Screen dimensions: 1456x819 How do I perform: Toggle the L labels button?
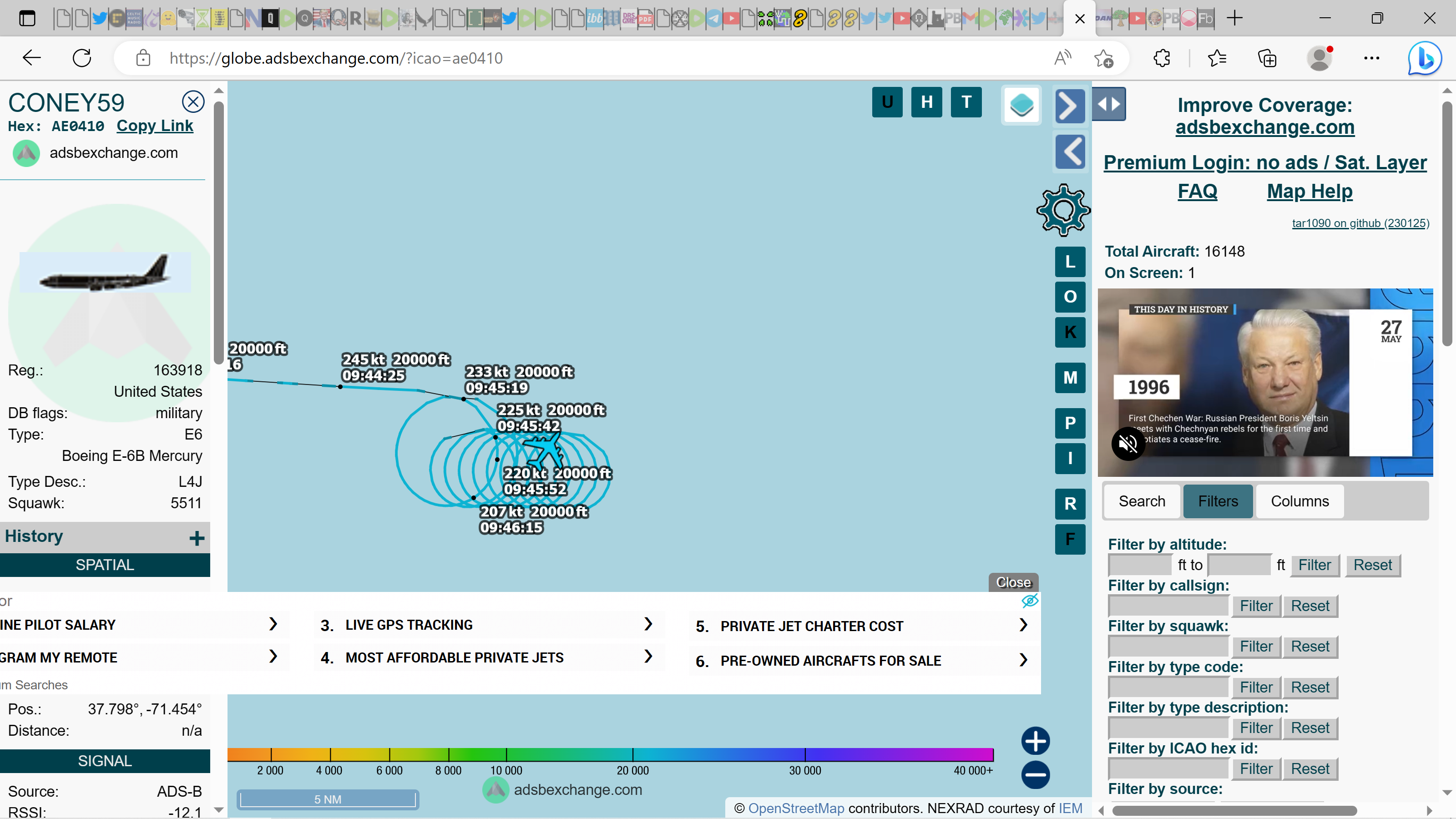pos(1070,262)
